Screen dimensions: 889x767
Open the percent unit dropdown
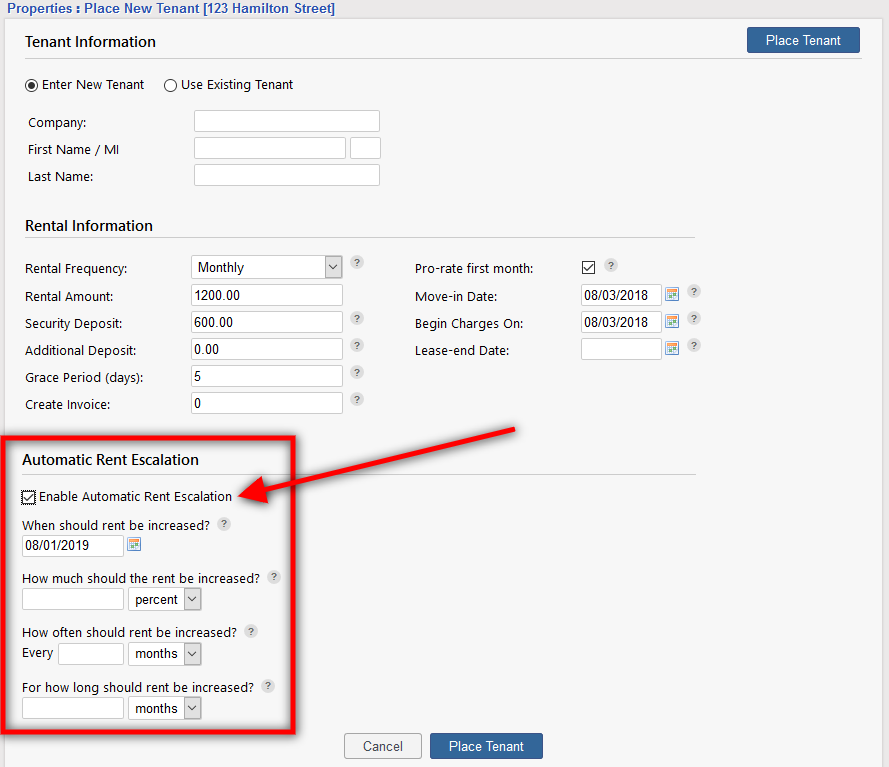[191, 599]
